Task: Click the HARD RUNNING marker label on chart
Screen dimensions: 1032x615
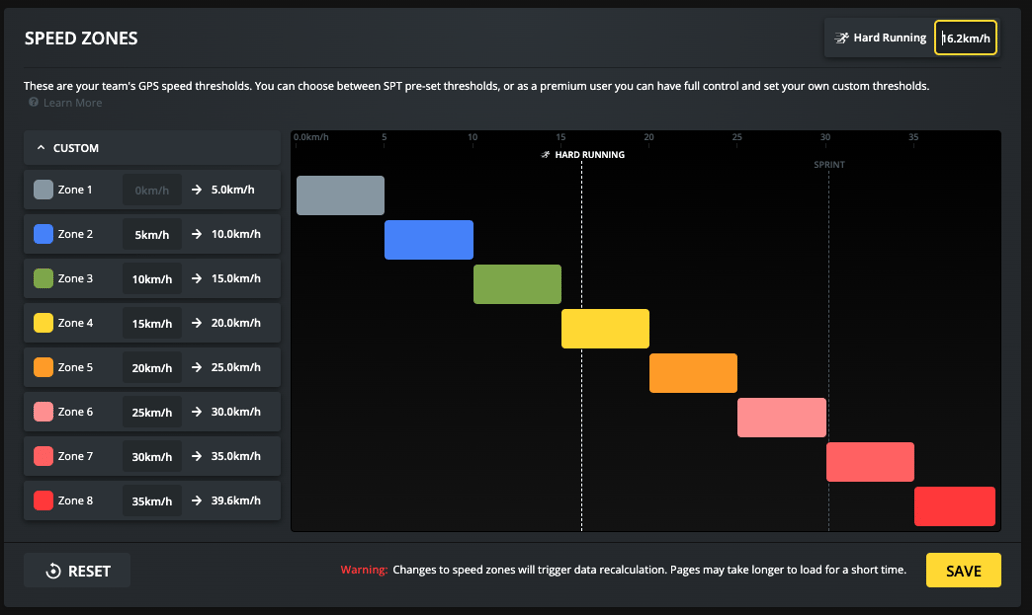Action: 590,155
